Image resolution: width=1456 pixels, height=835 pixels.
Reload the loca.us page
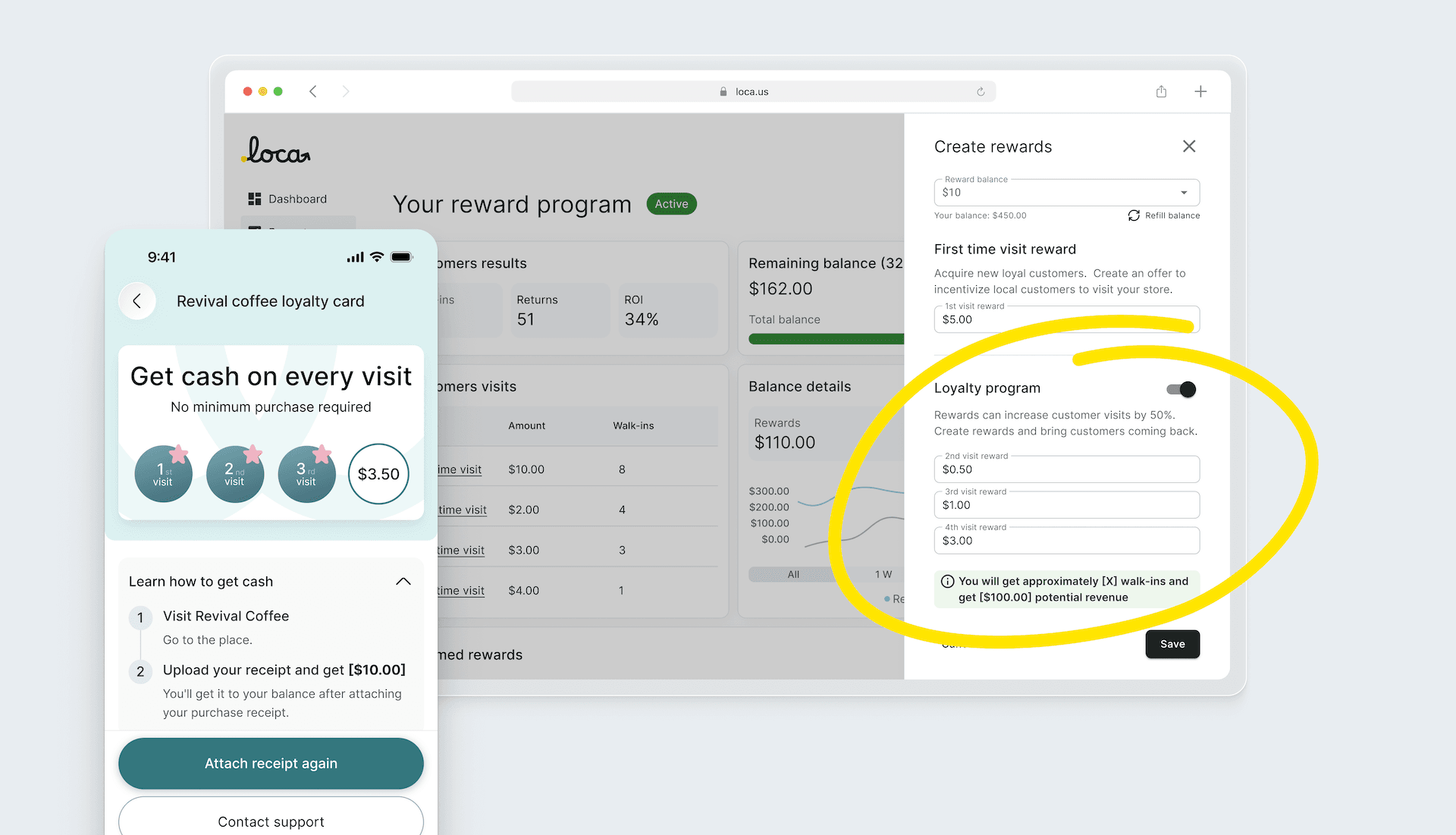pyautogui.click(x=981, y=92)
